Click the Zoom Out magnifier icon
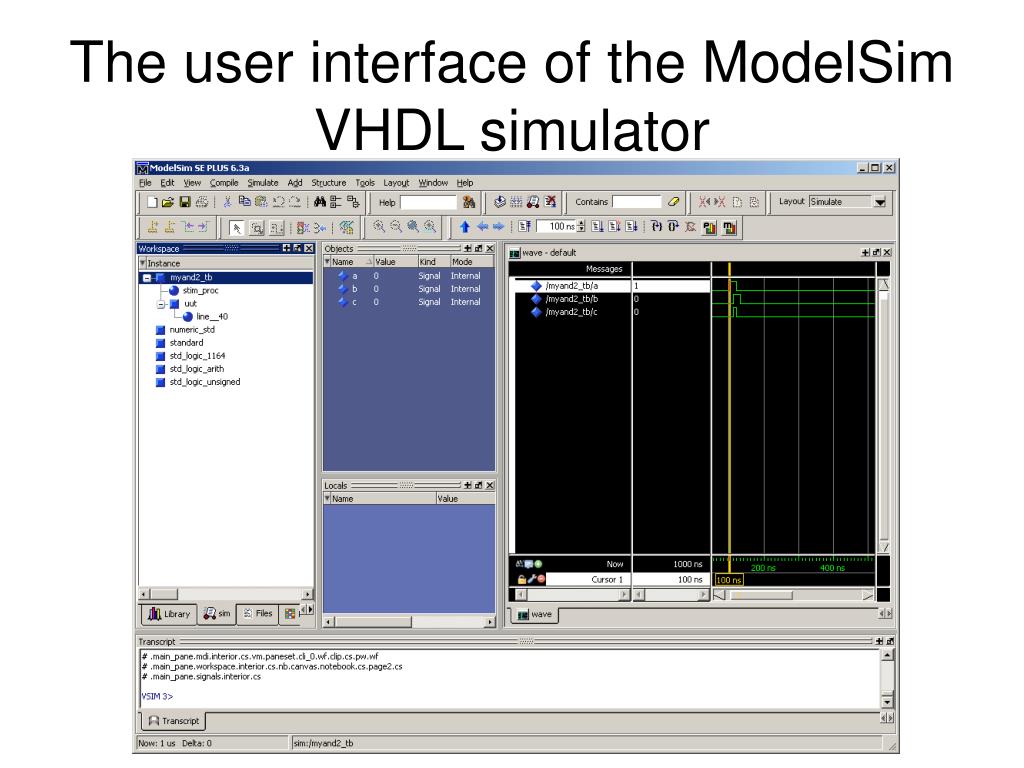This screenshot has height=768, width=1024. (x=396, y=227)
